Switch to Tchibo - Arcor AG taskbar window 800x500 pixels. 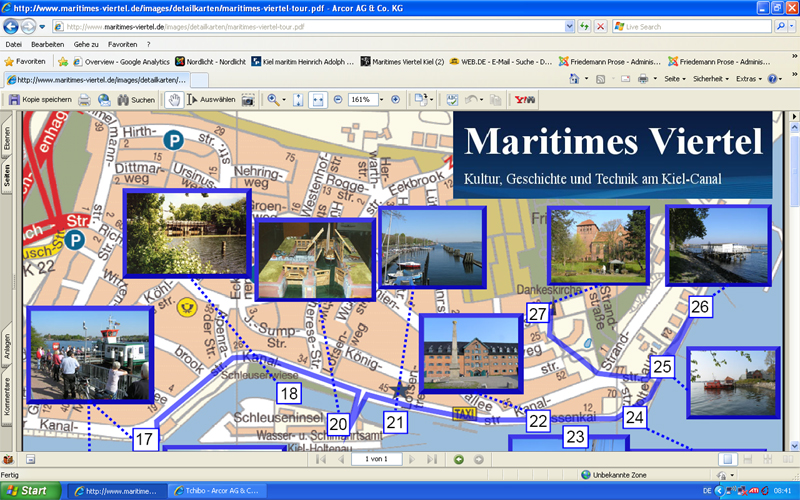click(218, 491)
